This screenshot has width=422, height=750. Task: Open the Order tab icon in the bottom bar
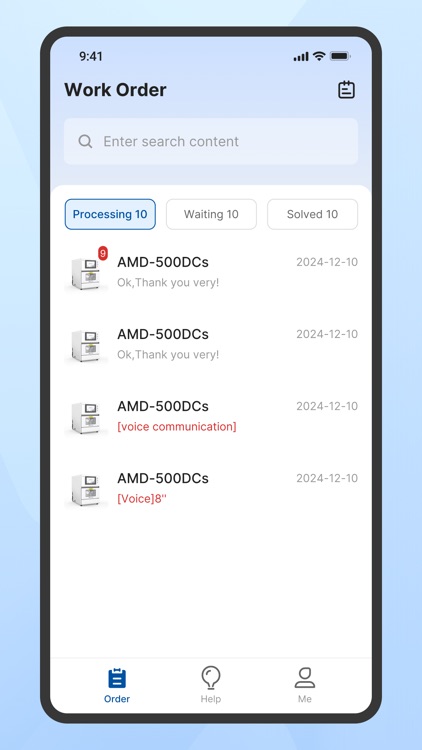click(x=117, y=678)
